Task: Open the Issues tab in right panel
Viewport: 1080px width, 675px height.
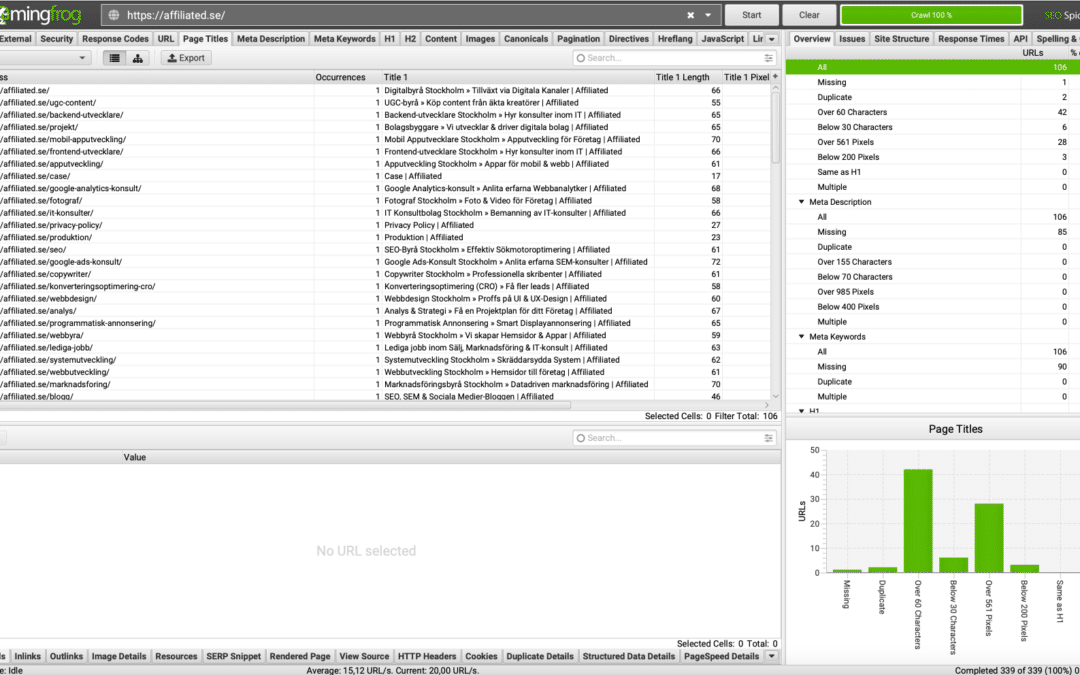Action: (852, 39)
